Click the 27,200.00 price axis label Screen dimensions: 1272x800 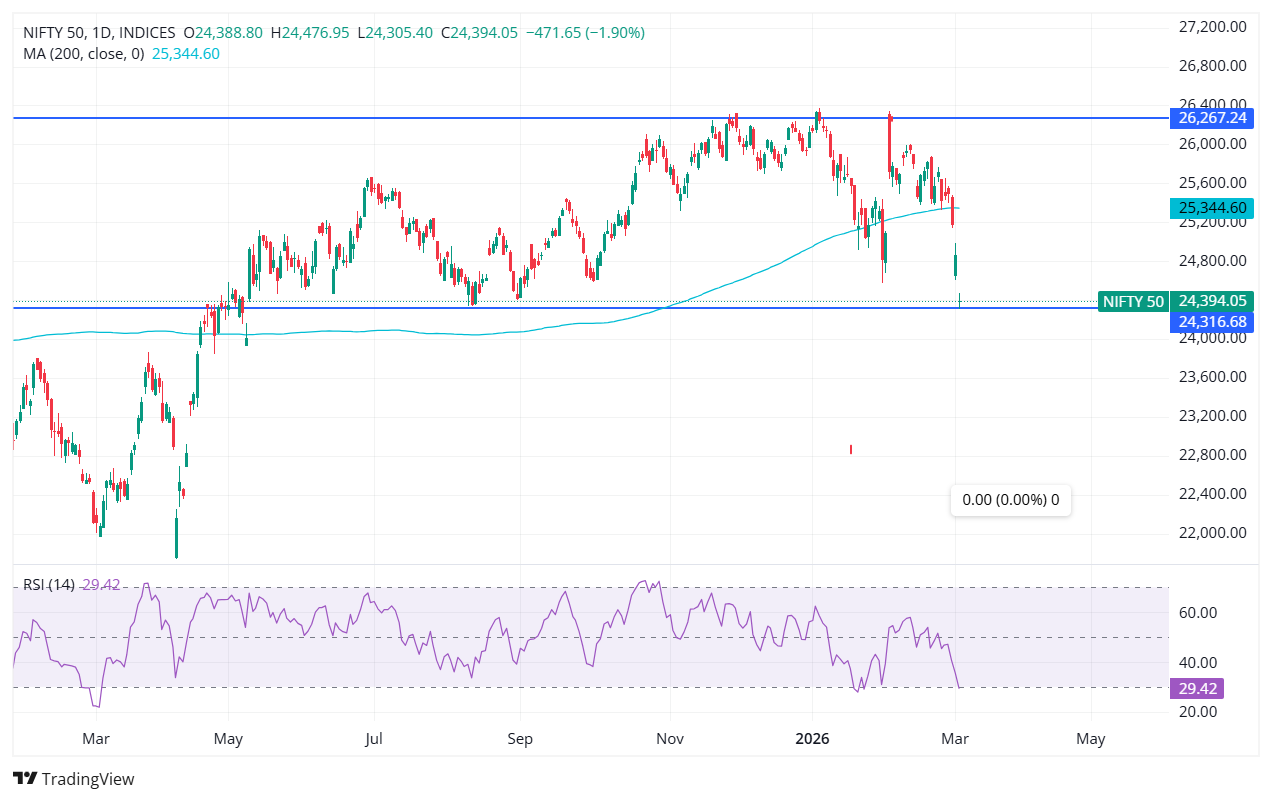point(1213,27)
